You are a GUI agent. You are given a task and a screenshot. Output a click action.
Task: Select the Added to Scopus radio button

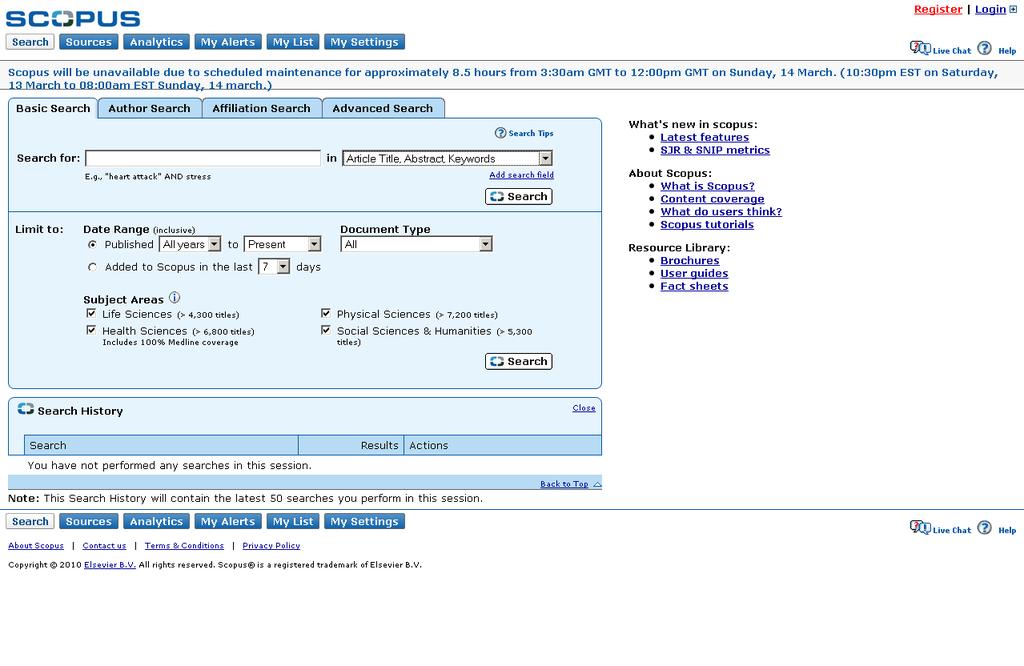pyautogui.click(x=92, y=267)
